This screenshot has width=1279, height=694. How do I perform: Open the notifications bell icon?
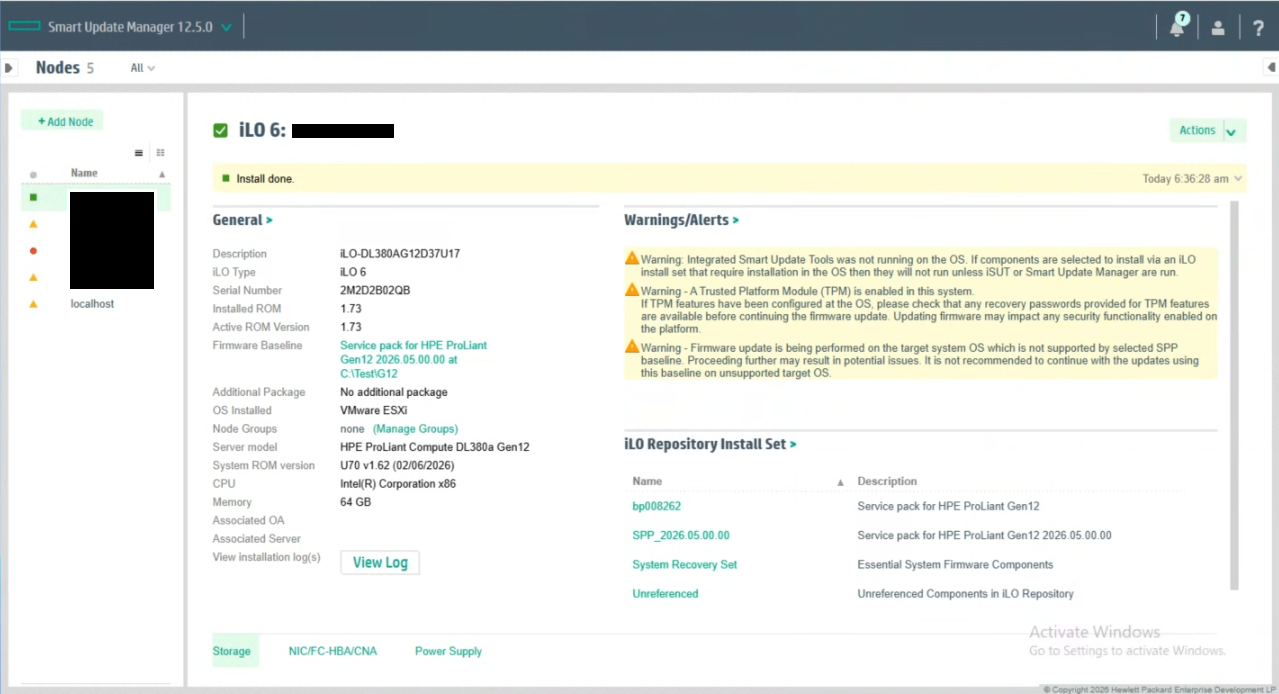pos(1178,27)
